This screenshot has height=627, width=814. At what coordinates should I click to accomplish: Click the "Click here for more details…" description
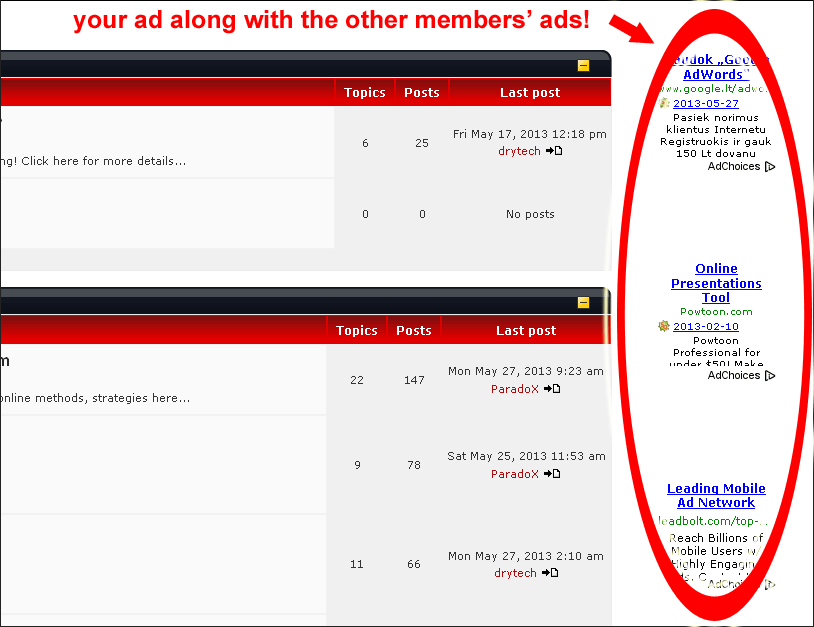[103, 161]
